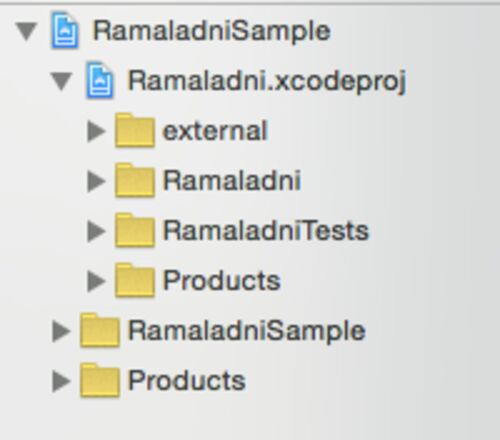Image resolution: width=500 pixels, height=440 pixels.
Task: Click the bottom Products folder icon
Action: tap(100, 380)
